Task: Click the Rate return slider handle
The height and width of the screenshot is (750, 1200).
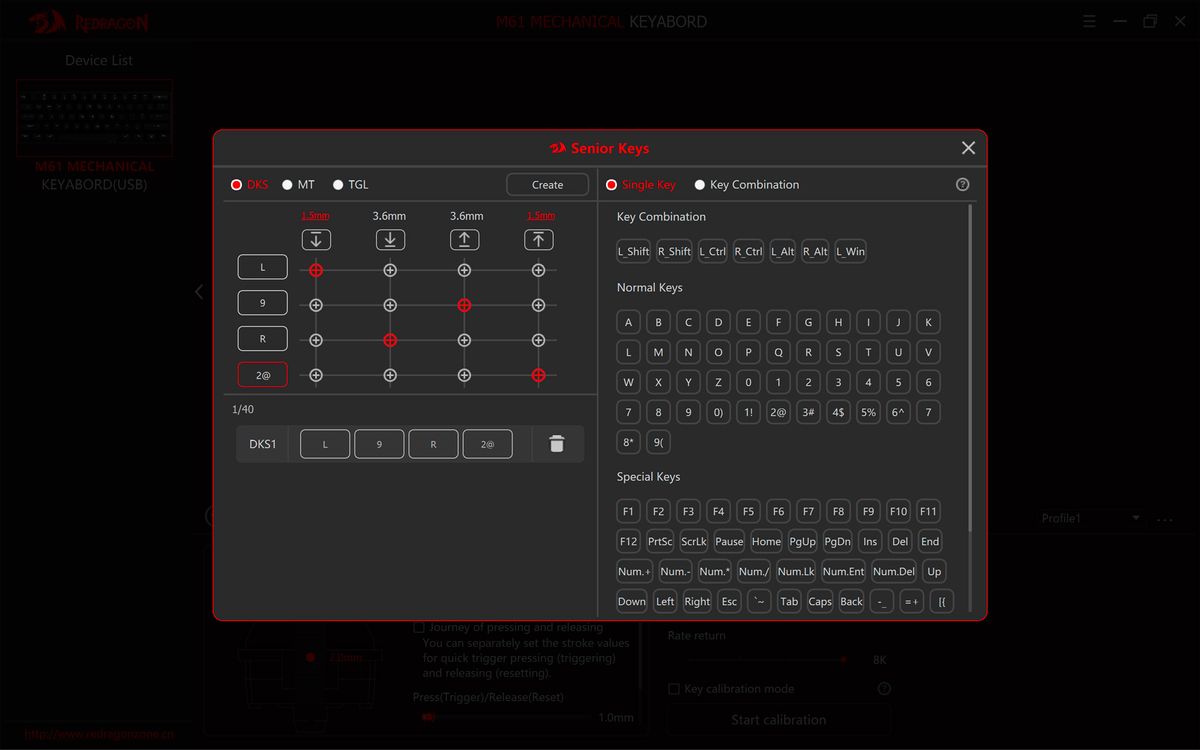Action: point(844,660)
